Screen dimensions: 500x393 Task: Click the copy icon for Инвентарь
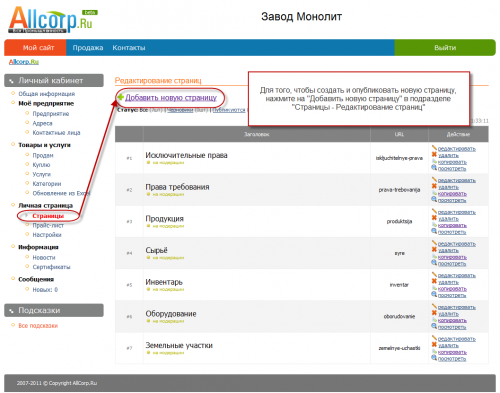click(434, 288)
